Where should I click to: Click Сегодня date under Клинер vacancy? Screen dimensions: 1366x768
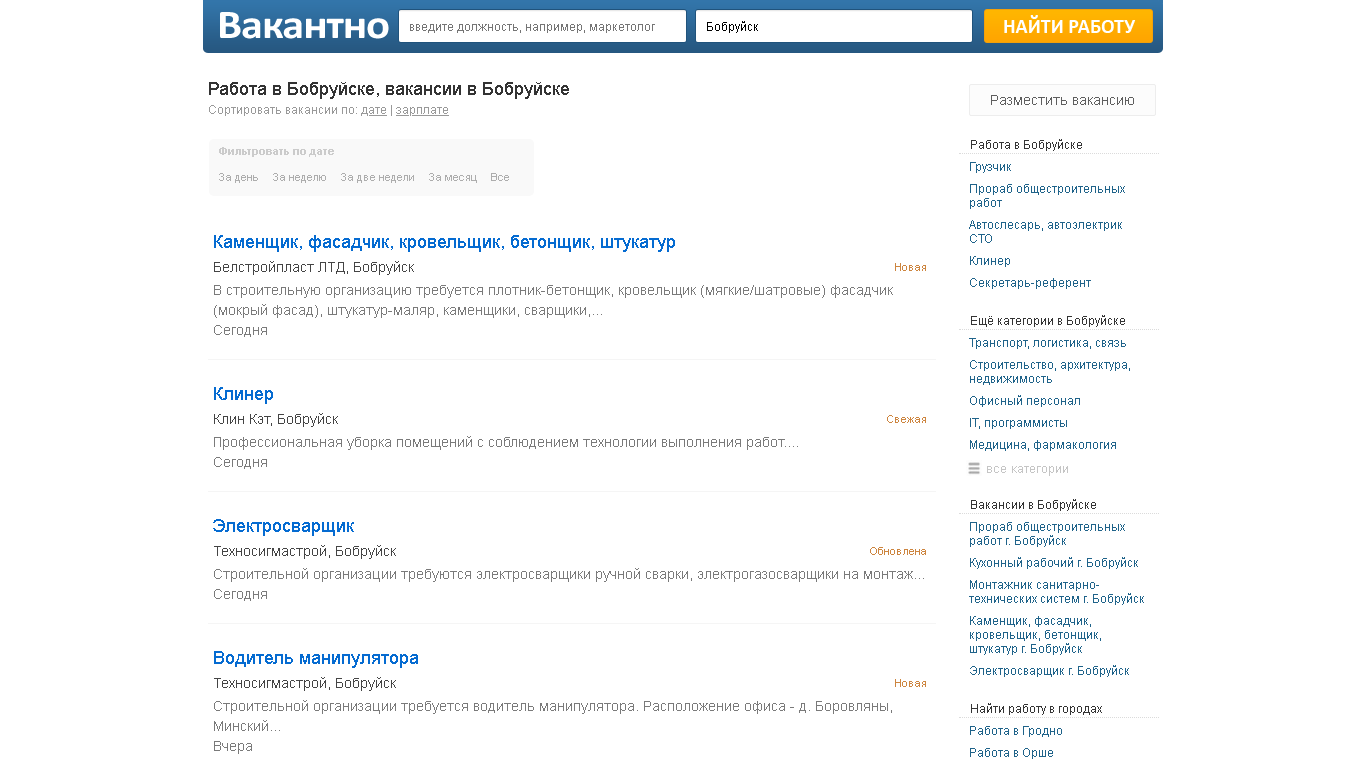click(240, 462)
